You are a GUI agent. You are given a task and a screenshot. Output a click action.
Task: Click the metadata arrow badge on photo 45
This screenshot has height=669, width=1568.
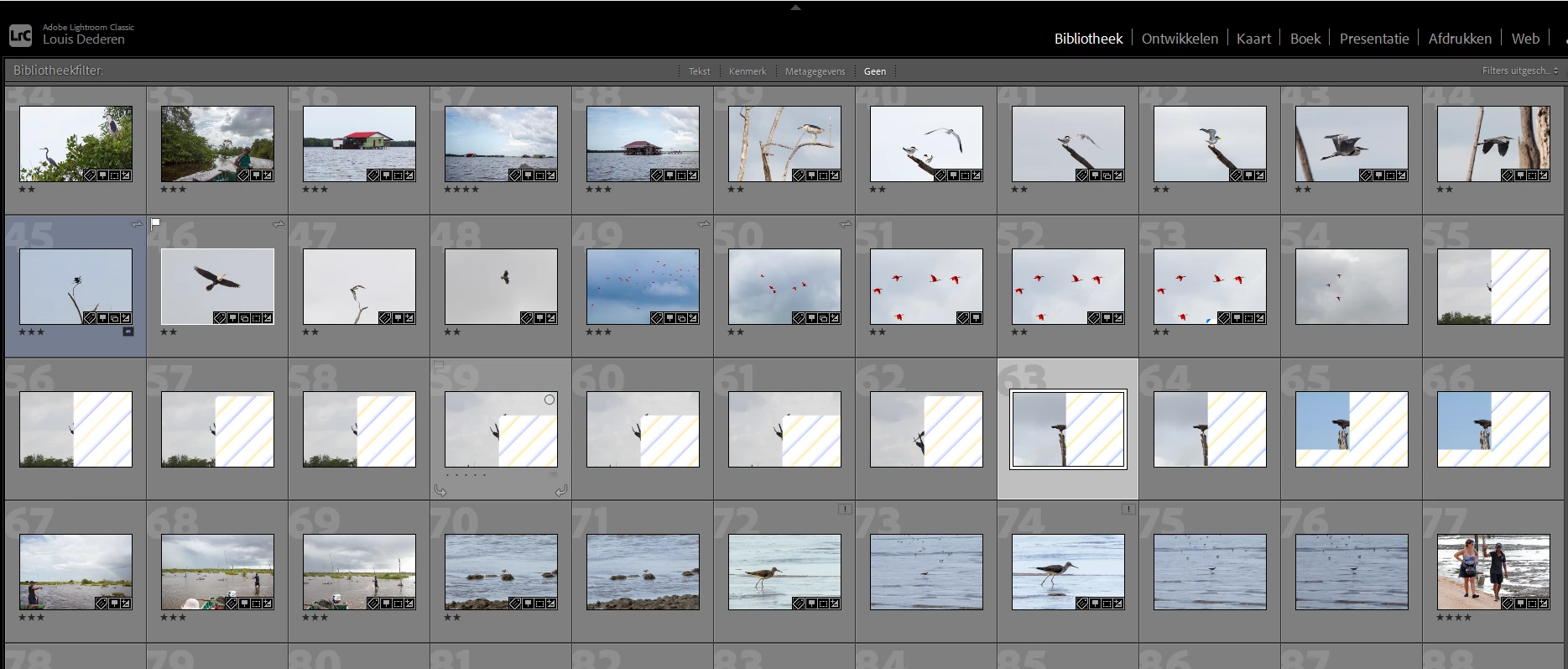tap(136, 224)
